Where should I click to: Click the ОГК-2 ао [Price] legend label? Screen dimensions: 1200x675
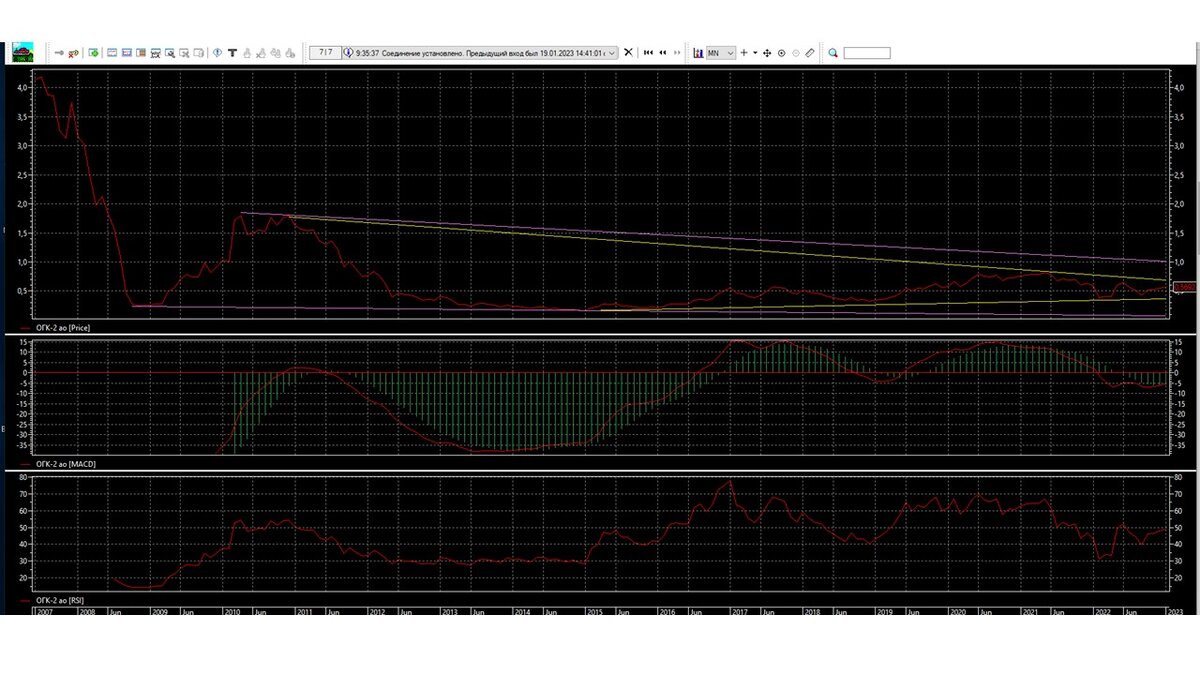64,327
